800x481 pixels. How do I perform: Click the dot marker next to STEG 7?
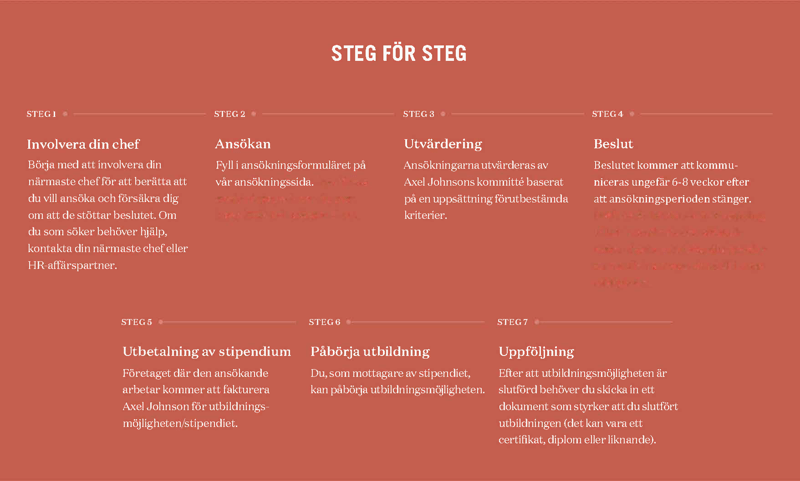537,322
